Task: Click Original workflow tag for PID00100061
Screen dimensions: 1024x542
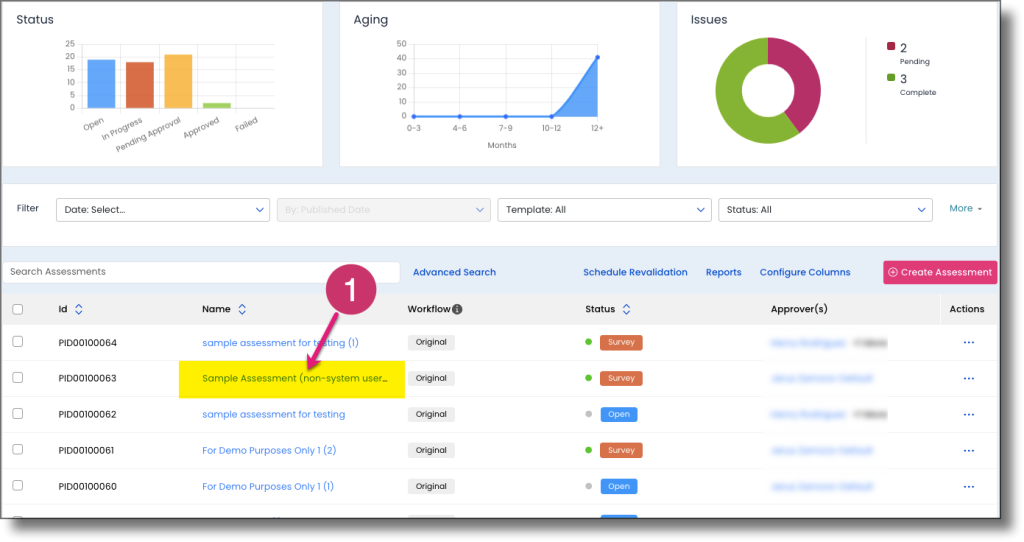Action: click(x=431, y=450)
